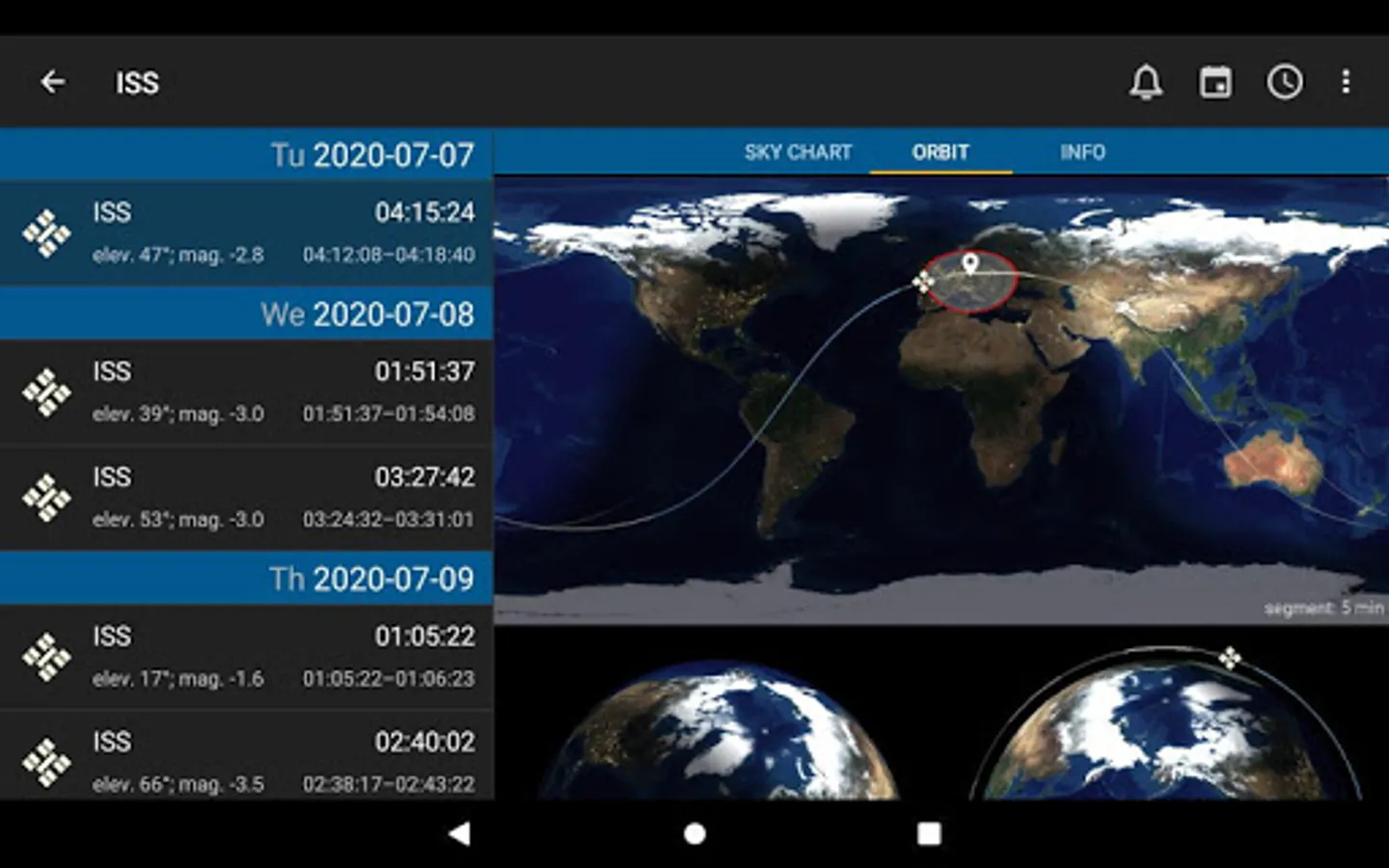1389x868 pixels.
Task: Go back using the arrow in header
Action: (x=53, y=82)
